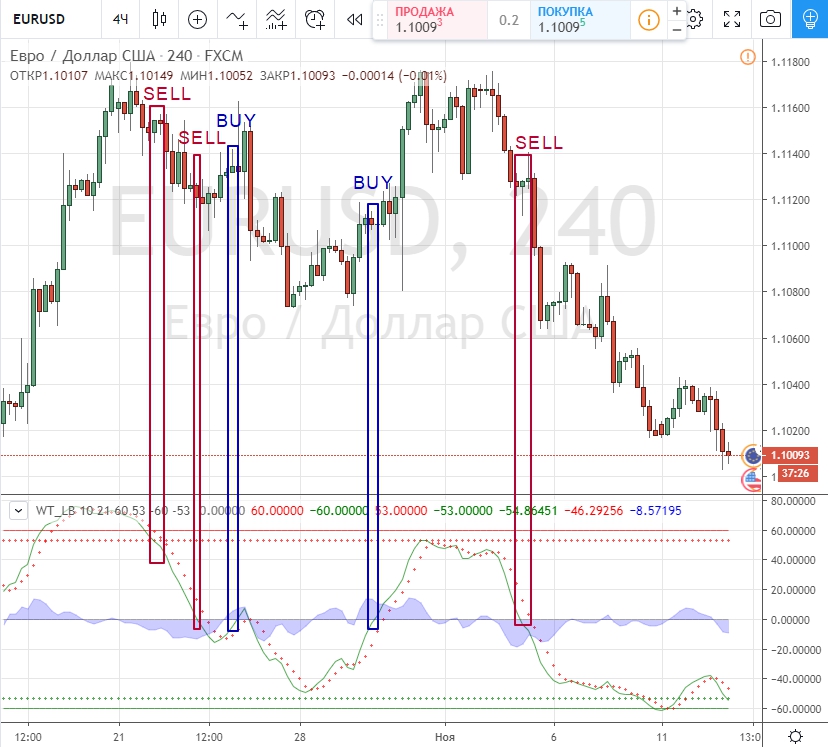This screenshot has width=828, height=747.
Task: Open the financials and strategies icon
Action: click(x=276, y=19)
